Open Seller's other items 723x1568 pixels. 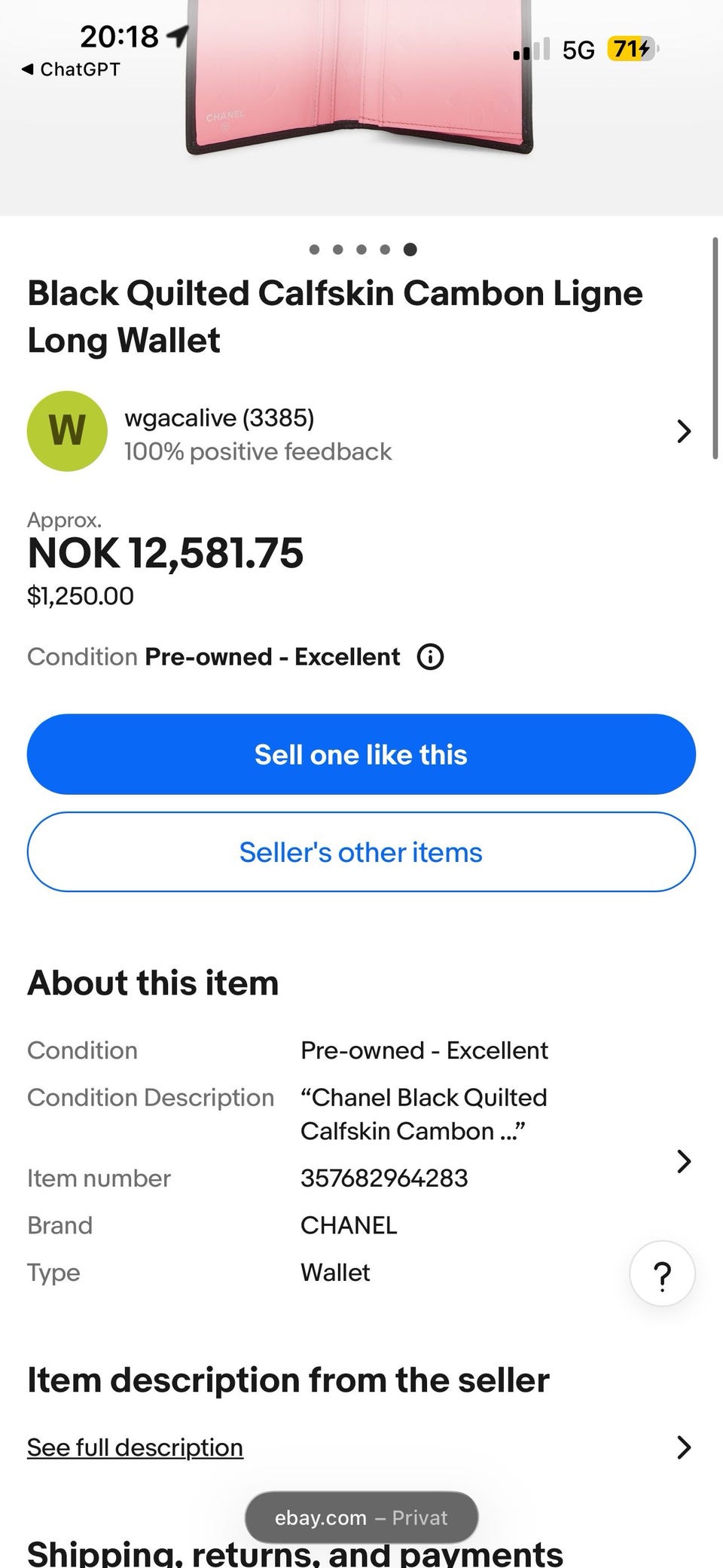click(361, 852)
